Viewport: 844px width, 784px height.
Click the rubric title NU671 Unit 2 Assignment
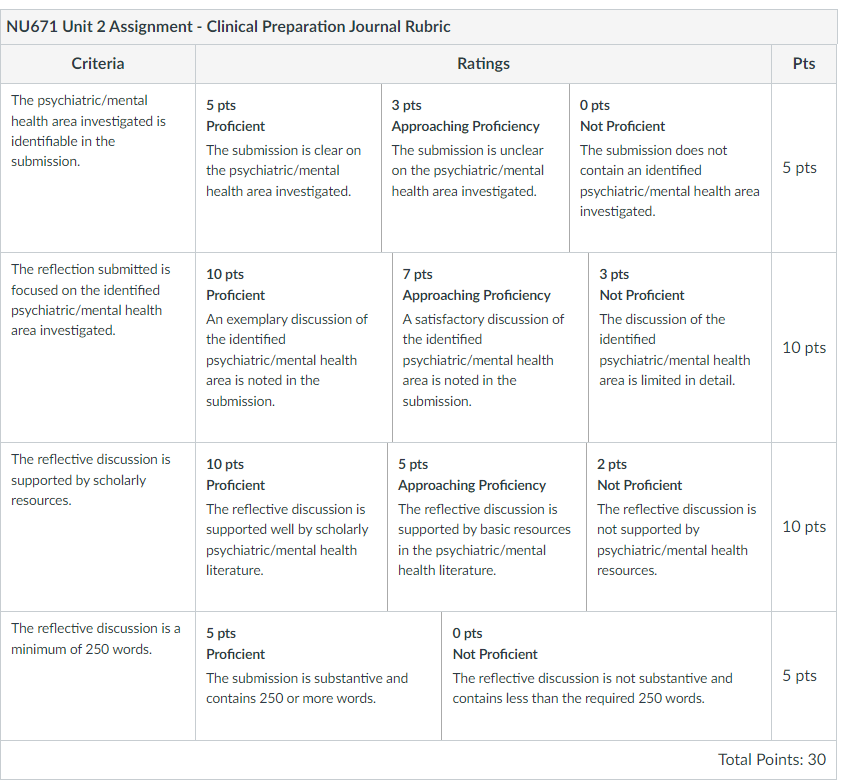(228, 26)
